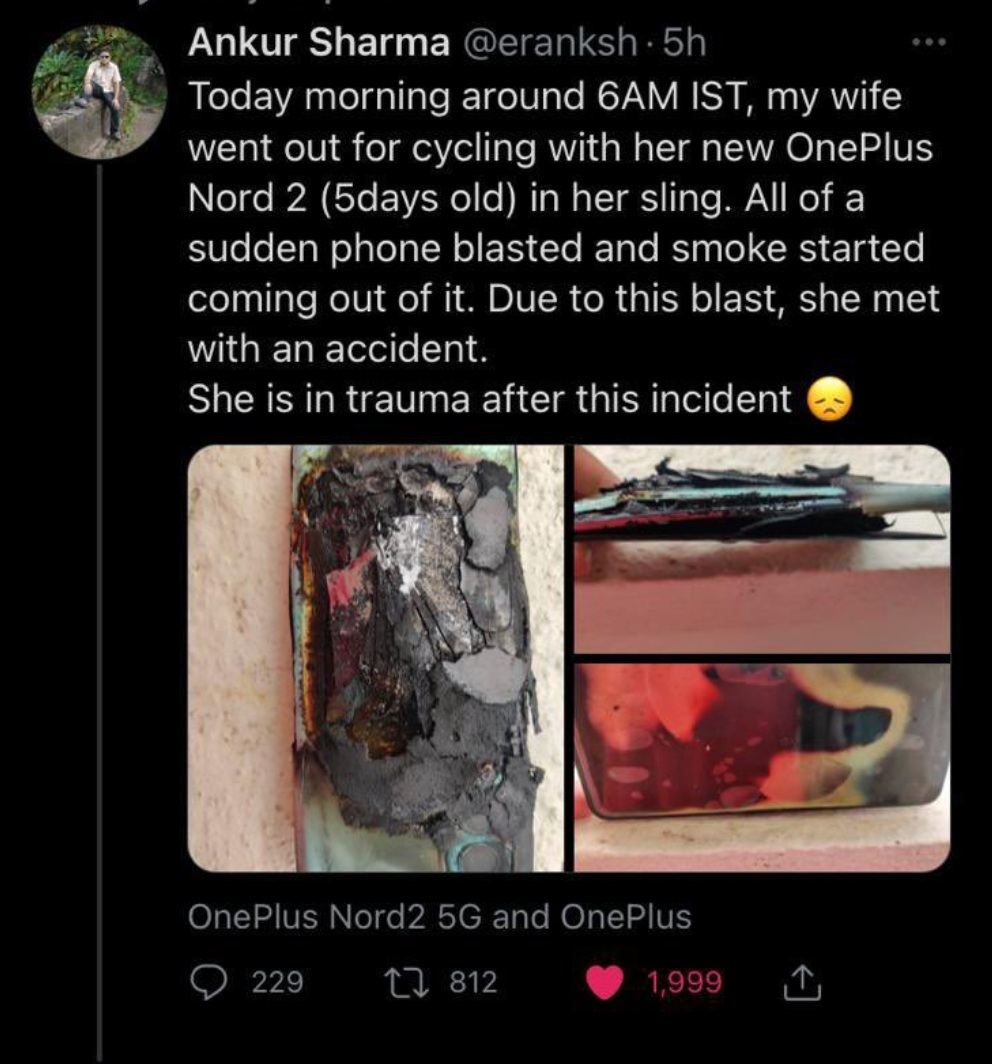Click the 229 replies count
This screenshot has width=992, height=1064.
[277, 983]
